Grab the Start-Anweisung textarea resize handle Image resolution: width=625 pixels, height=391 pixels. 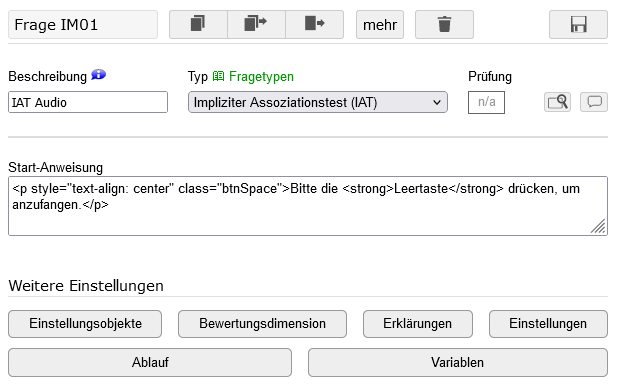(x=599, y=227)
